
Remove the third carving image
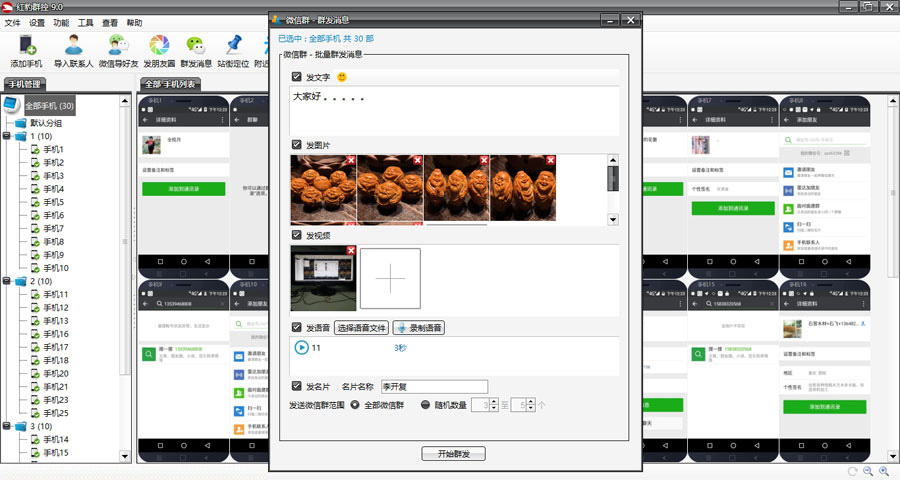(x=484, y=160)
